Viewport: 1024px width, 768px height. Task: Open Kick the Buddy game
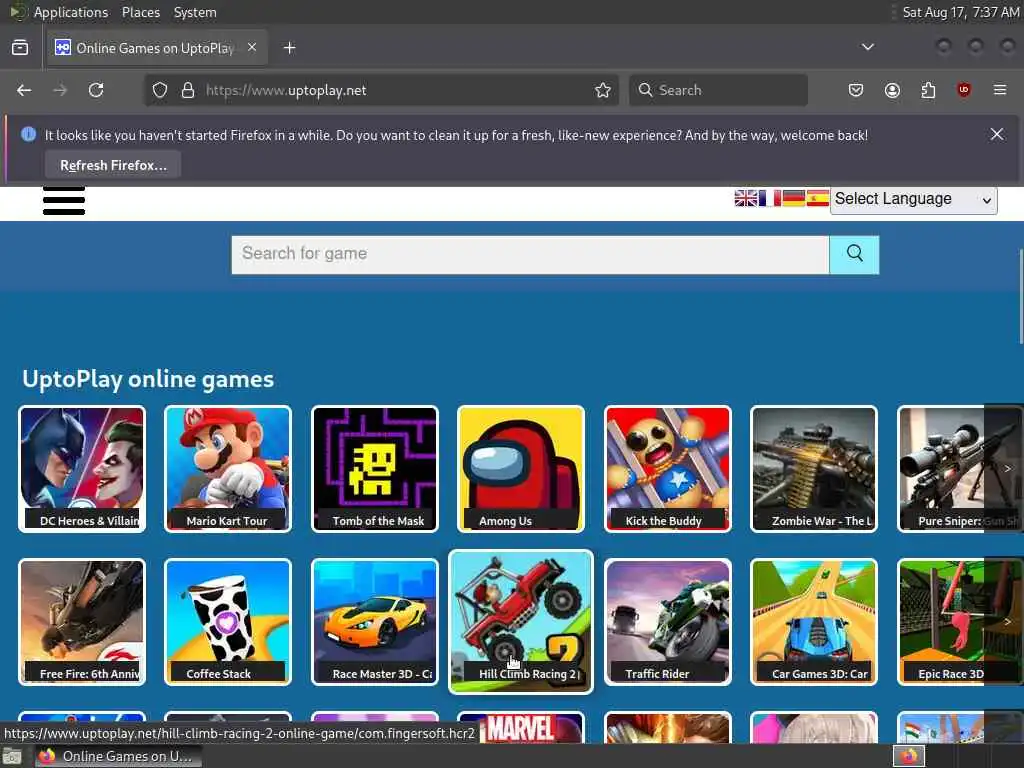tap(667, 469)
